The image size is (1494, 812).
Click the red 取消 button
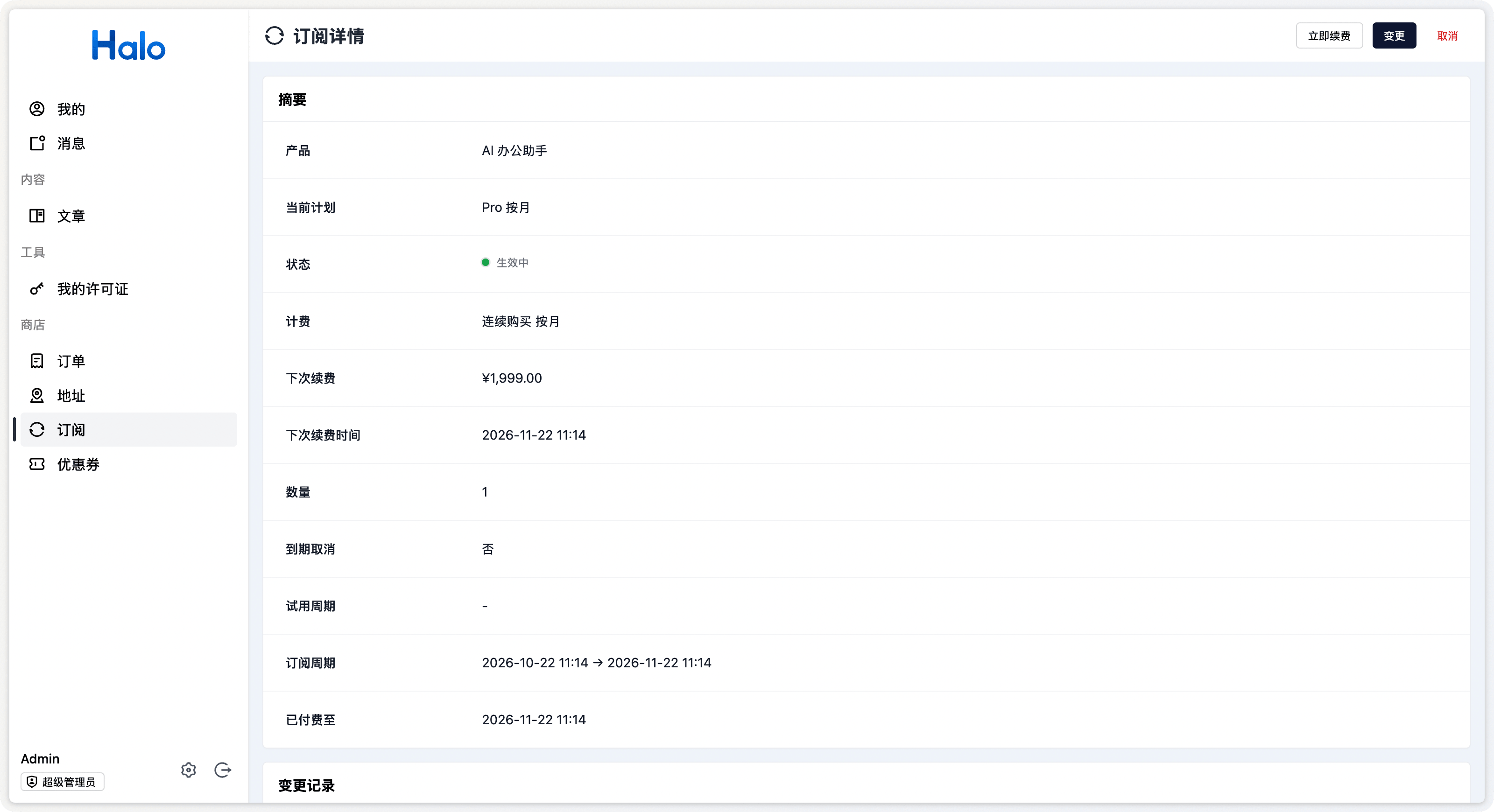tap(1448, 36)
